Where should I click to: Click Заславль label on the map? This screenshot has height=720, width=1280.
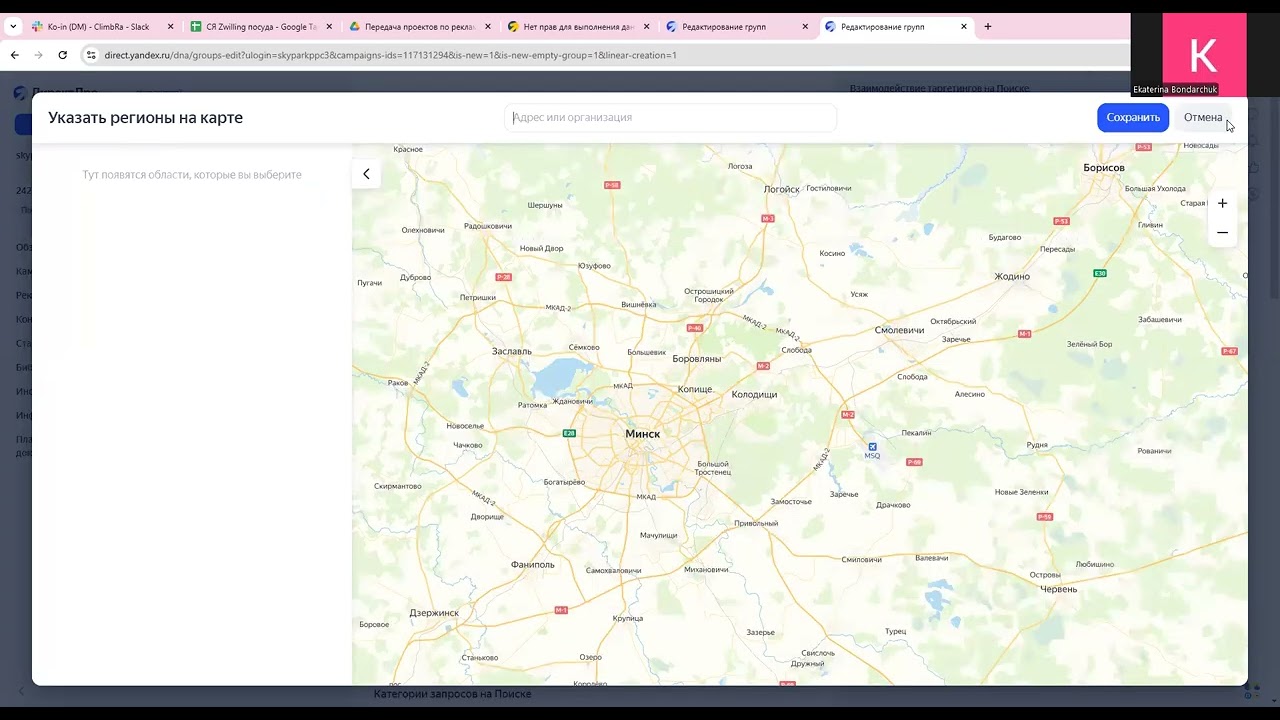[x=512, y=351]
